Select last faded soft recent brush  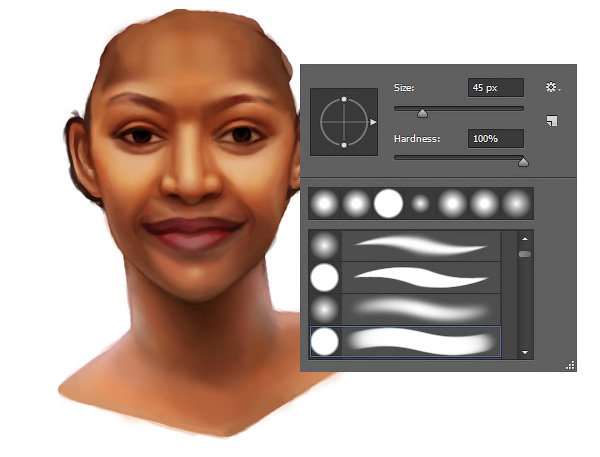click(x=517, y=203)
